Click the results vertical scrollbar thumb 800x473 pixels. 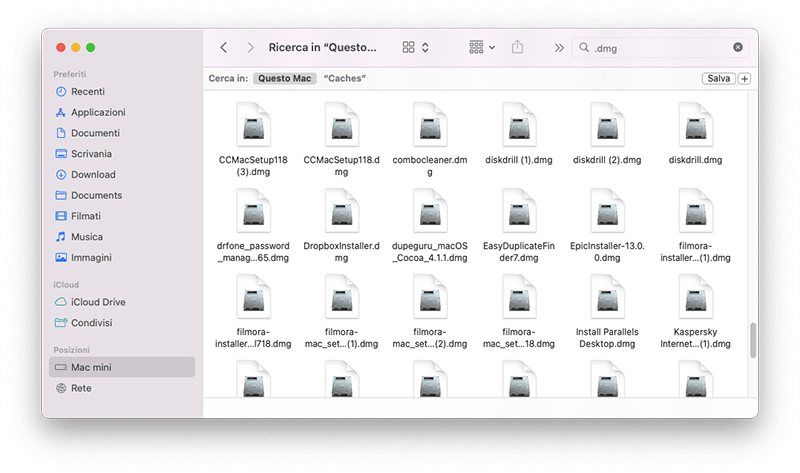tap(753, 340)
